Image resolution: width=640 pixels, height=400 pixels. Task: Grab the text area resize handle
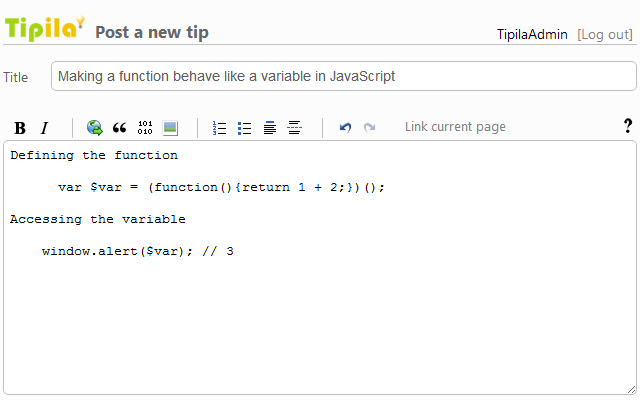tap(631, 389)
